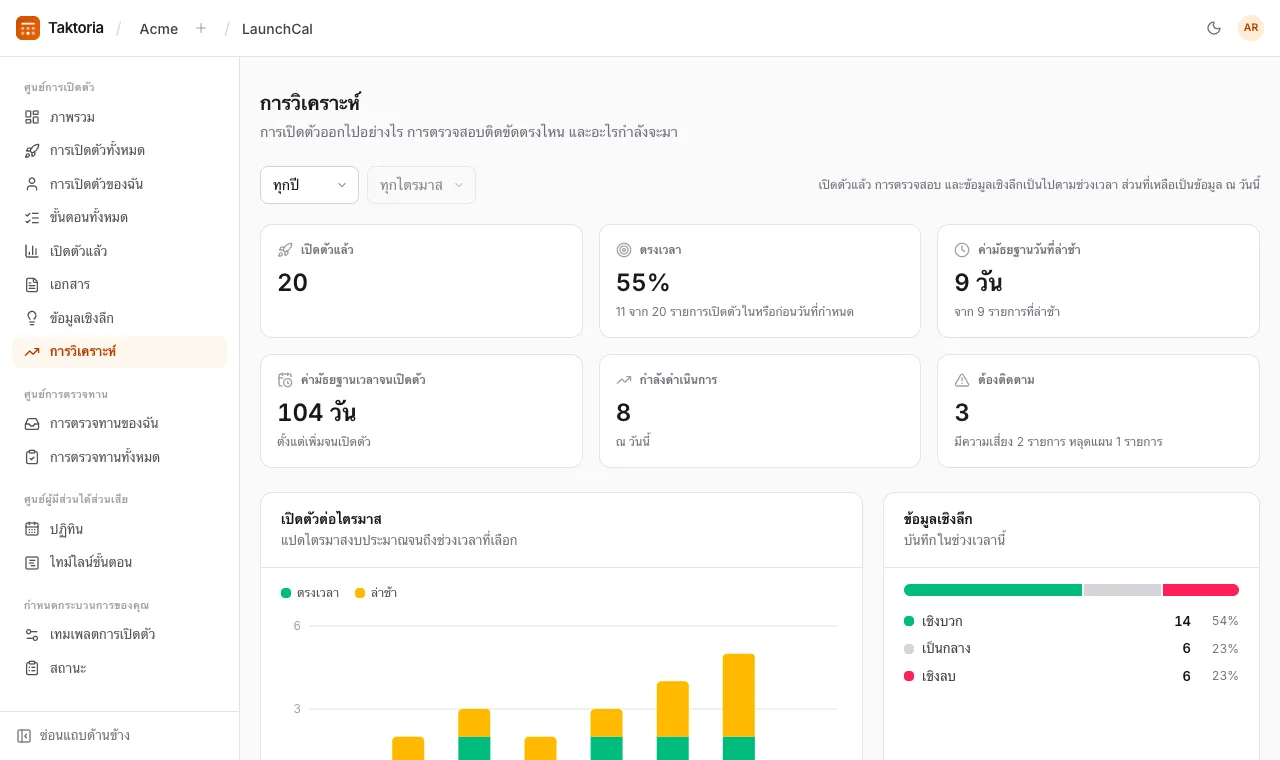1280x760 pixels.
Task: Click the เปิดตัวแล้ว card showing 20
Action: [421, 281]
